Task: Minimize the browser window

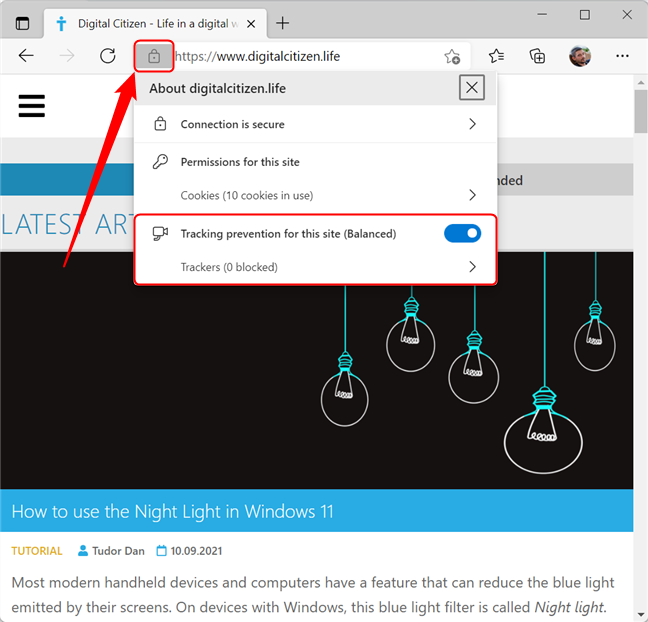Action: (542, 14)
